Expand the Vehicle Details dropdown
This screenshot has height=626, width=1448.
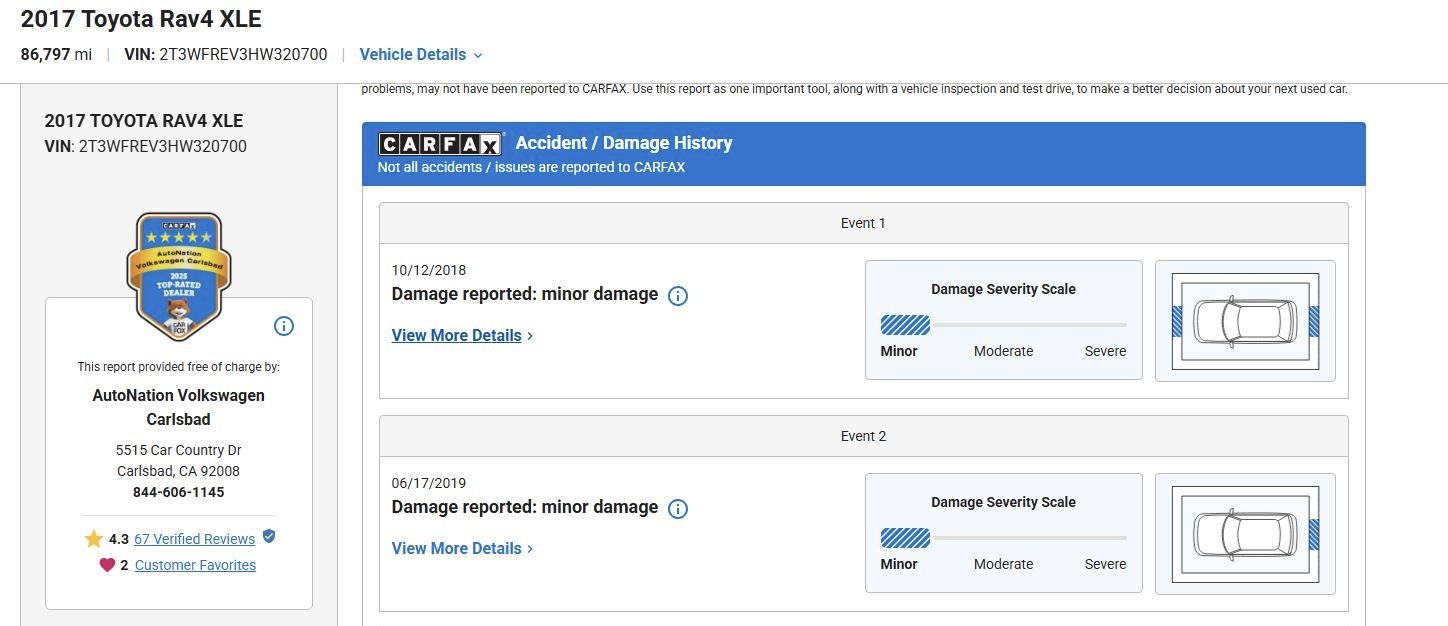point(421,55)
